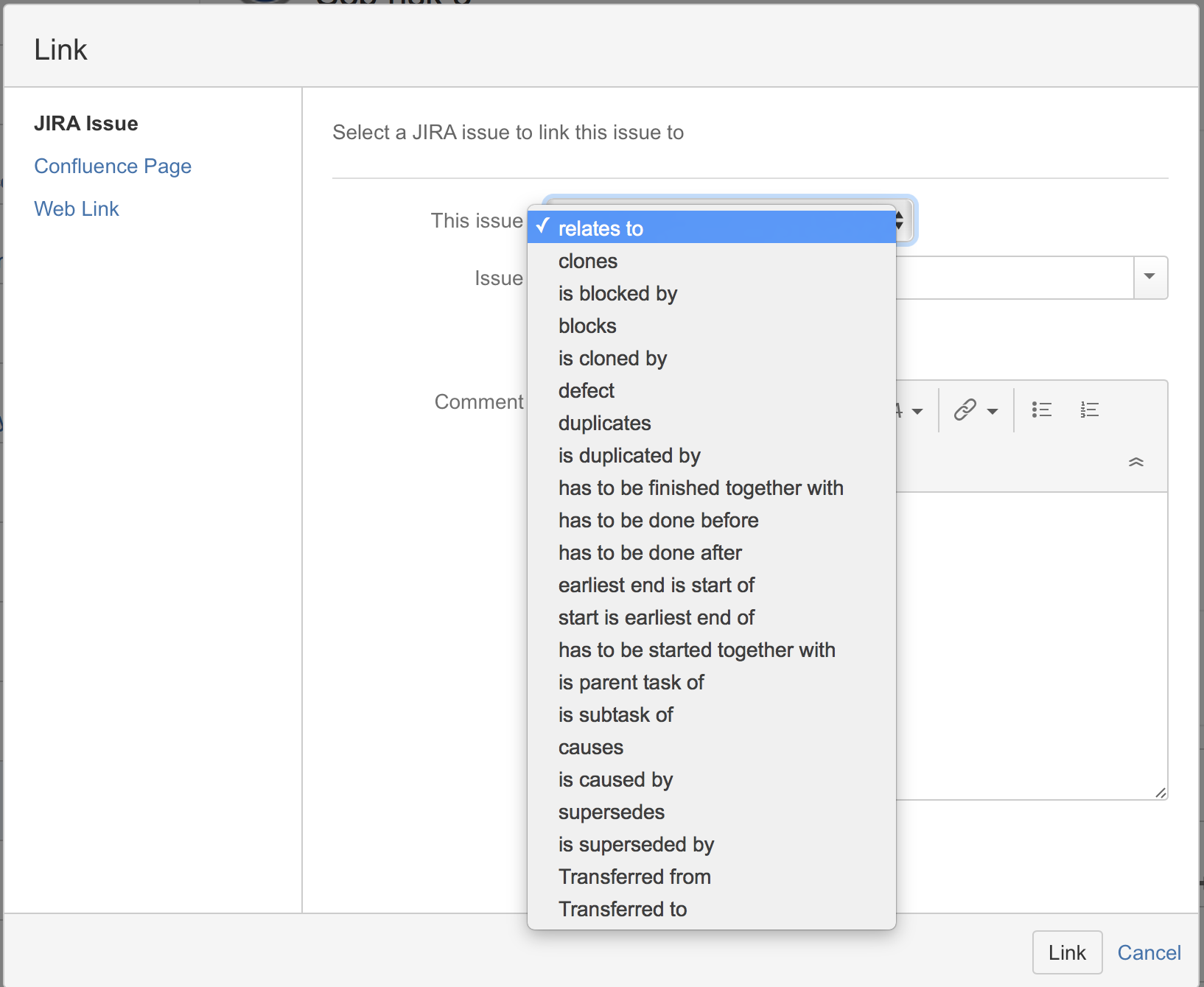Click the Link submit button

point(1067,952)
